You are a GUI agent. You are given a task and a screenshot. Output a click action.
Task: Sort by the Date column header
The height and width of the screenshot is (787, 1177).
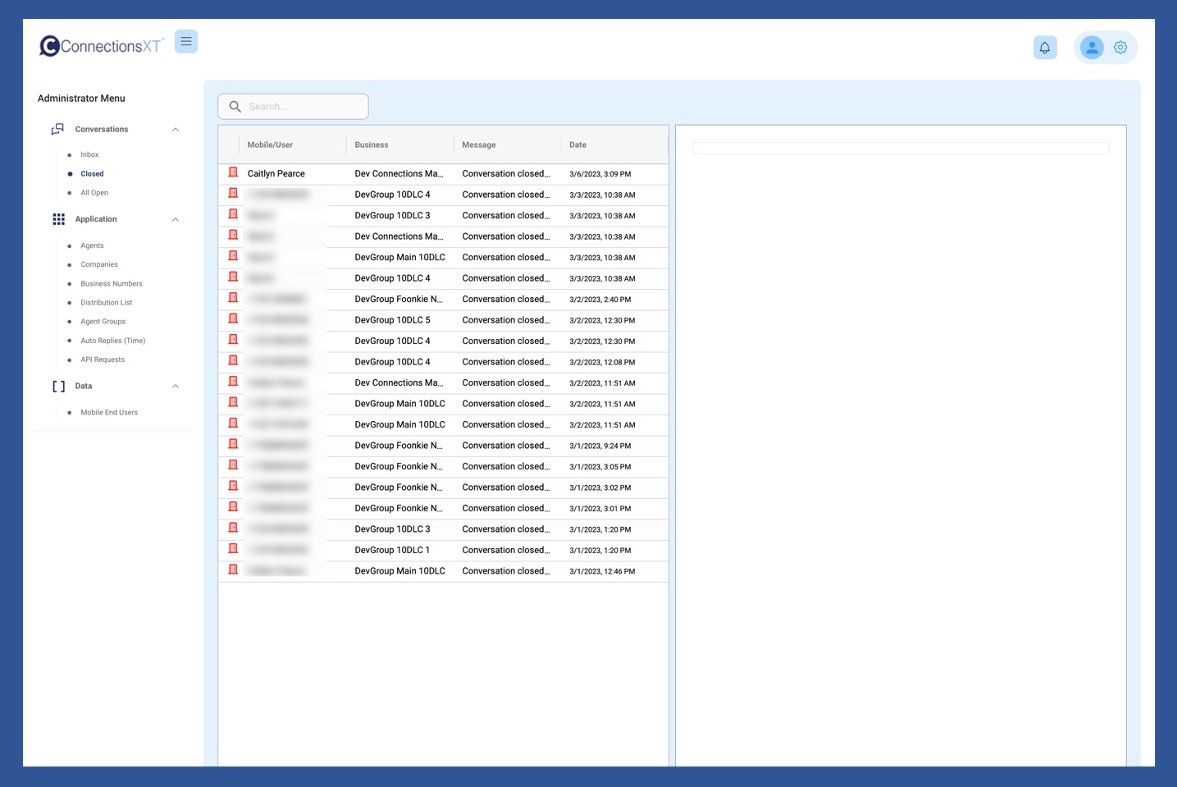click(x=578, y=145)
